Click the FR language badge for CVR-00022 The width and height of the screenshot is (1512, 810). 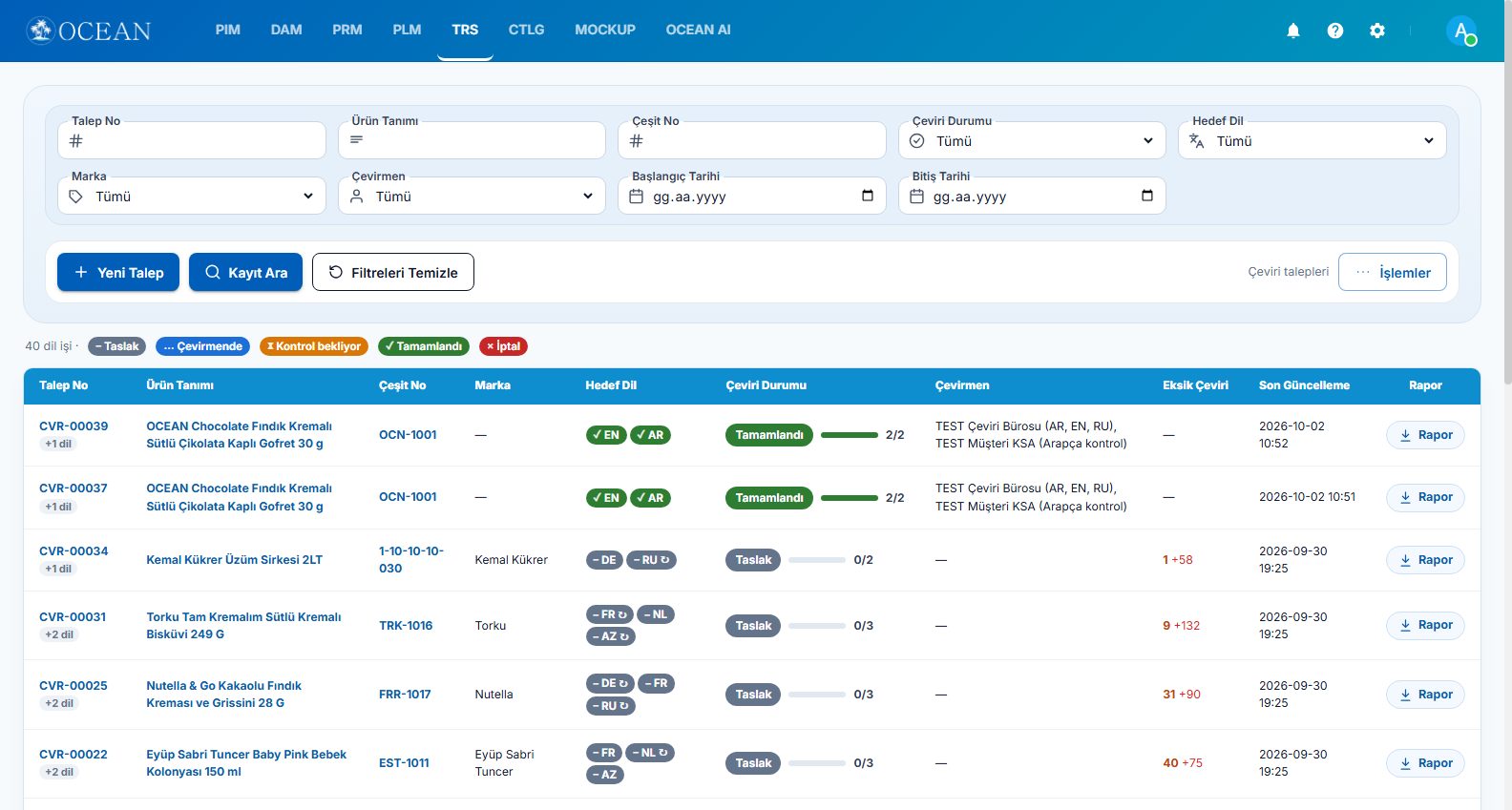pyautogui.click(x=604, y=753)
